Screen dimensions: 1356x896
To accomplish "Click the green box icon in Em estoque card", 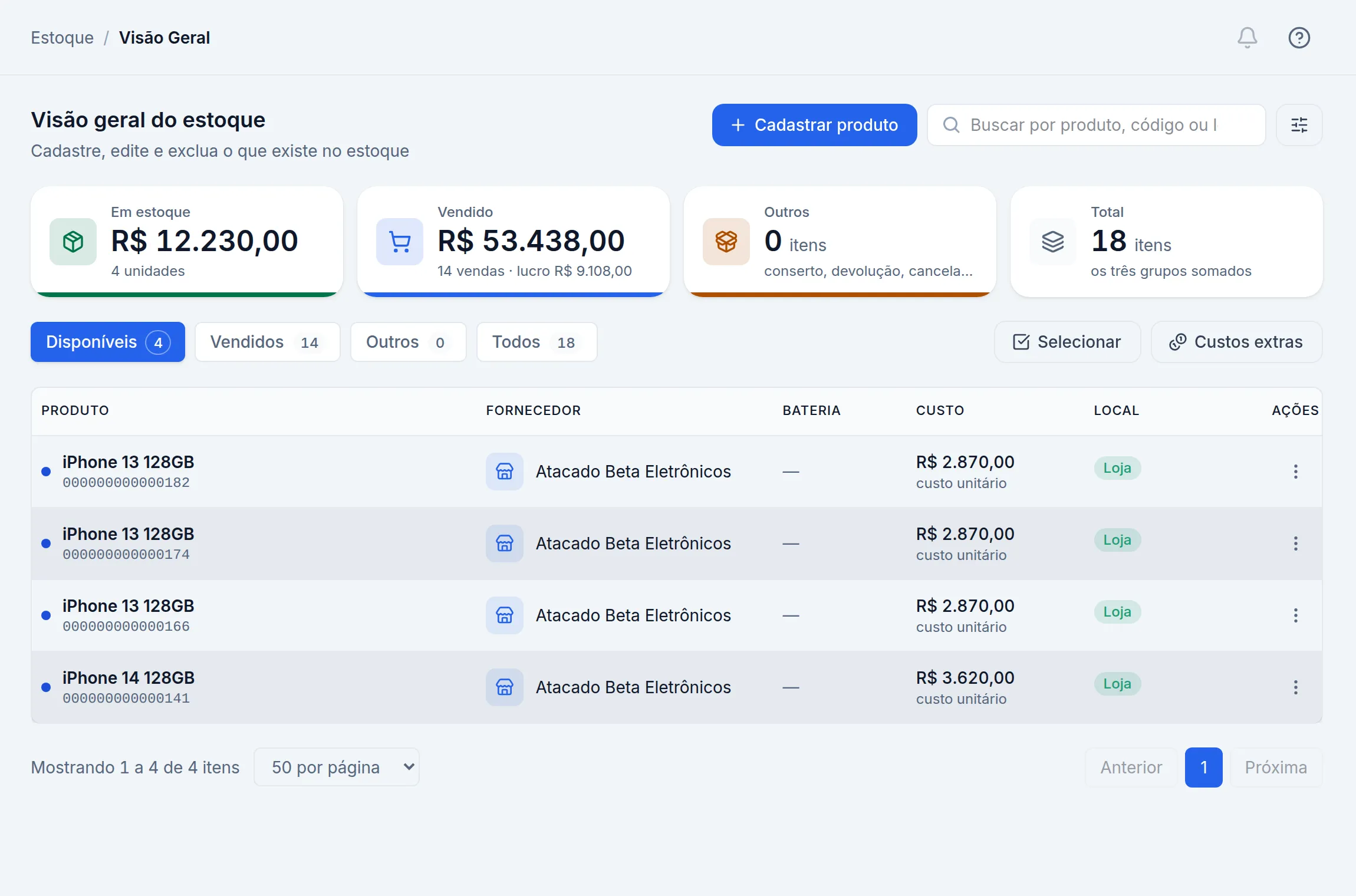I will pos(73,242).
